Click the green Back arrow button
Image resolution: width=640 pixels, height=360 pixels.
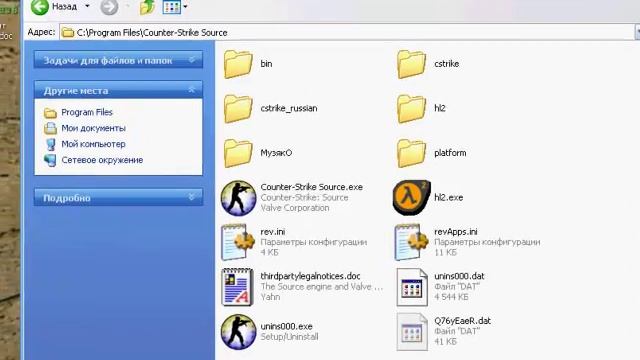click(x=40, y=7)
